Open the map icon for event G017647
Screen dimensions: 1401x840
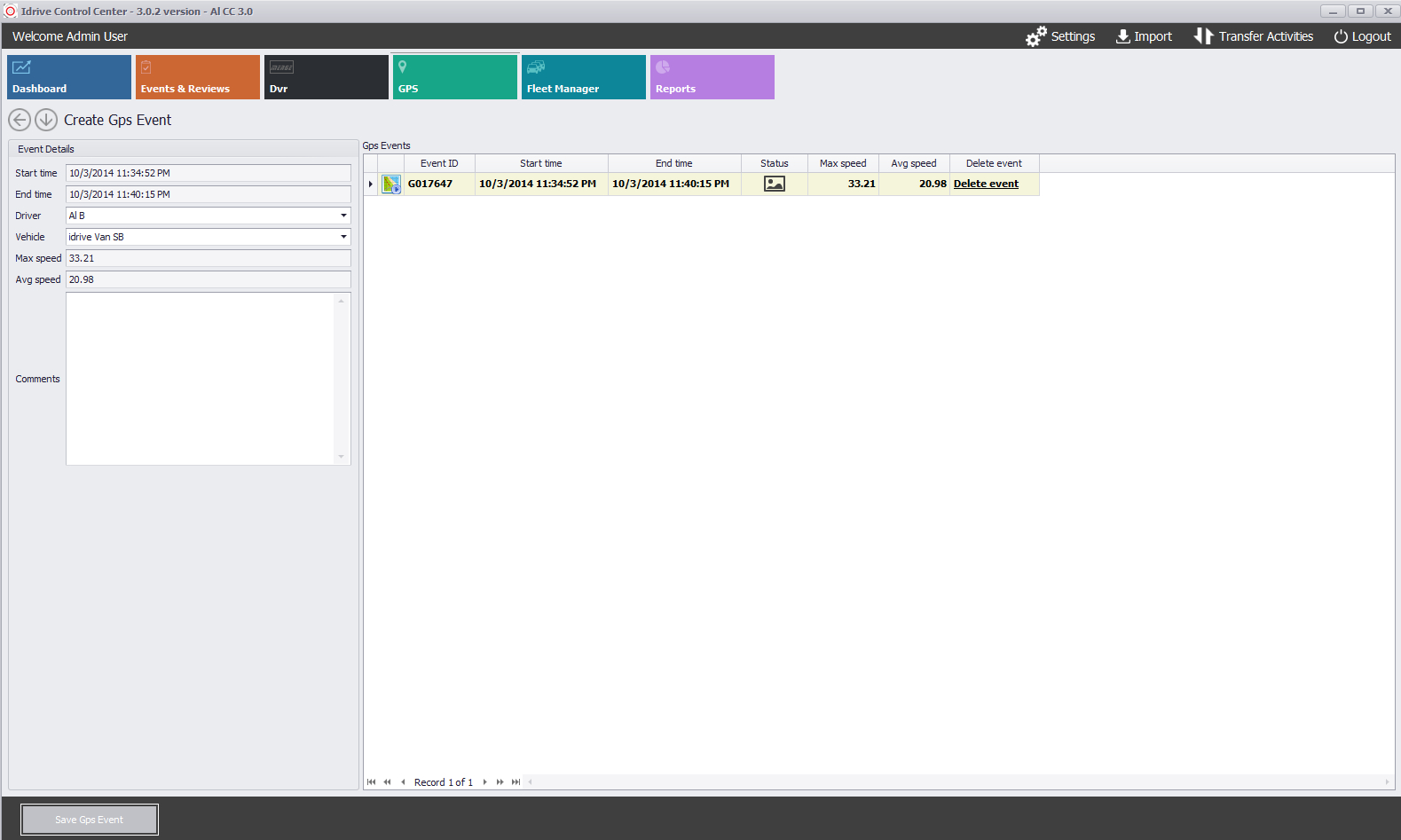pos(391,184)
